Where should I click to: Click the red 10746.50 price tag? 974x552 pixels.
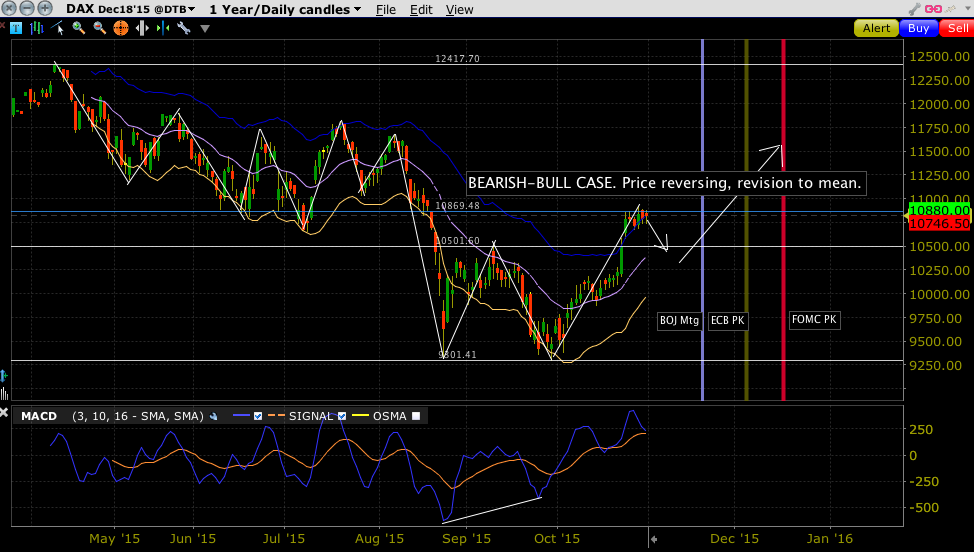coord(939,224)
